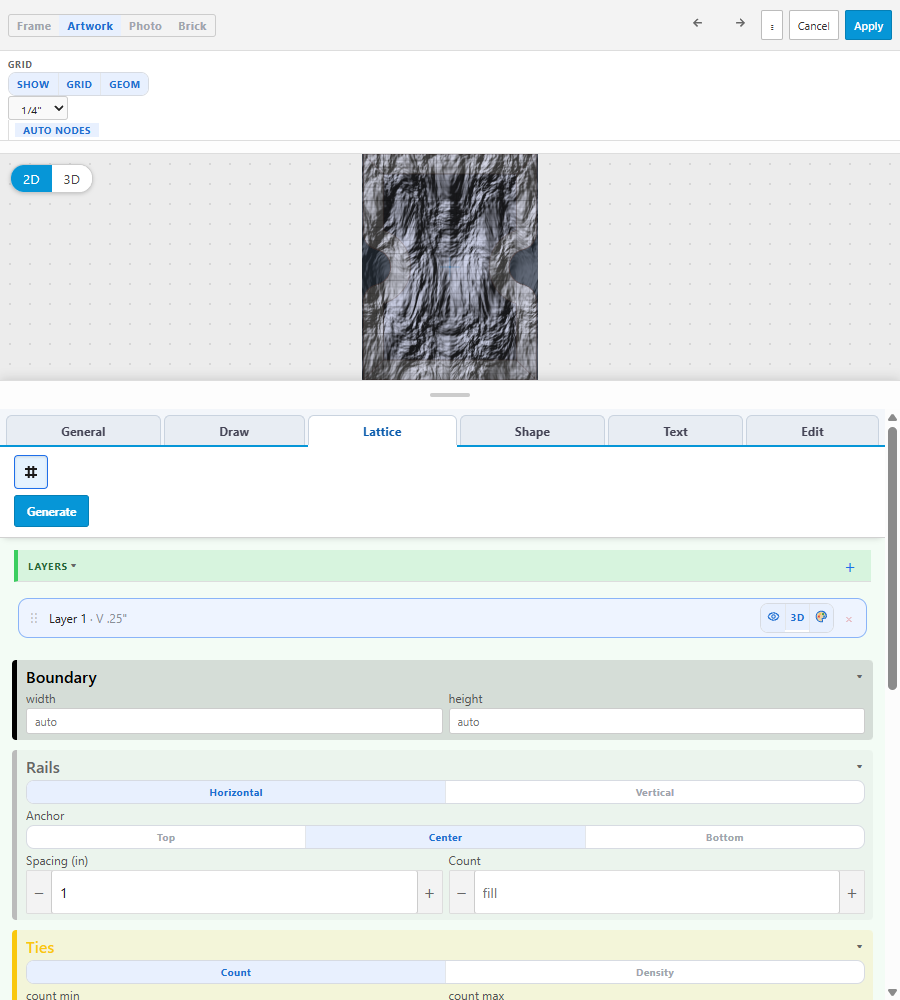Viewport: 900px width, 1000px height.
Task: Open the more options menu button
Action: coord(772,26)
